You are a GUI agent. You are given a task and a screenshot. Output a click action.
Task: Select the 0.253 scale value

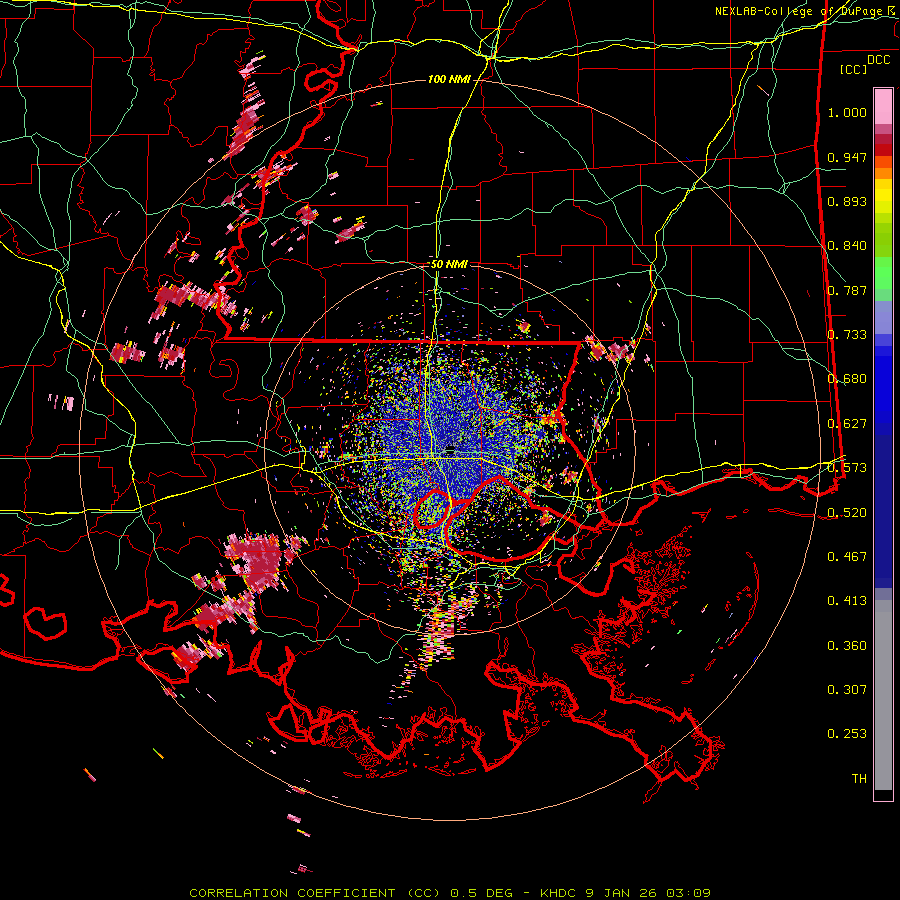click(x=847, y=734)
